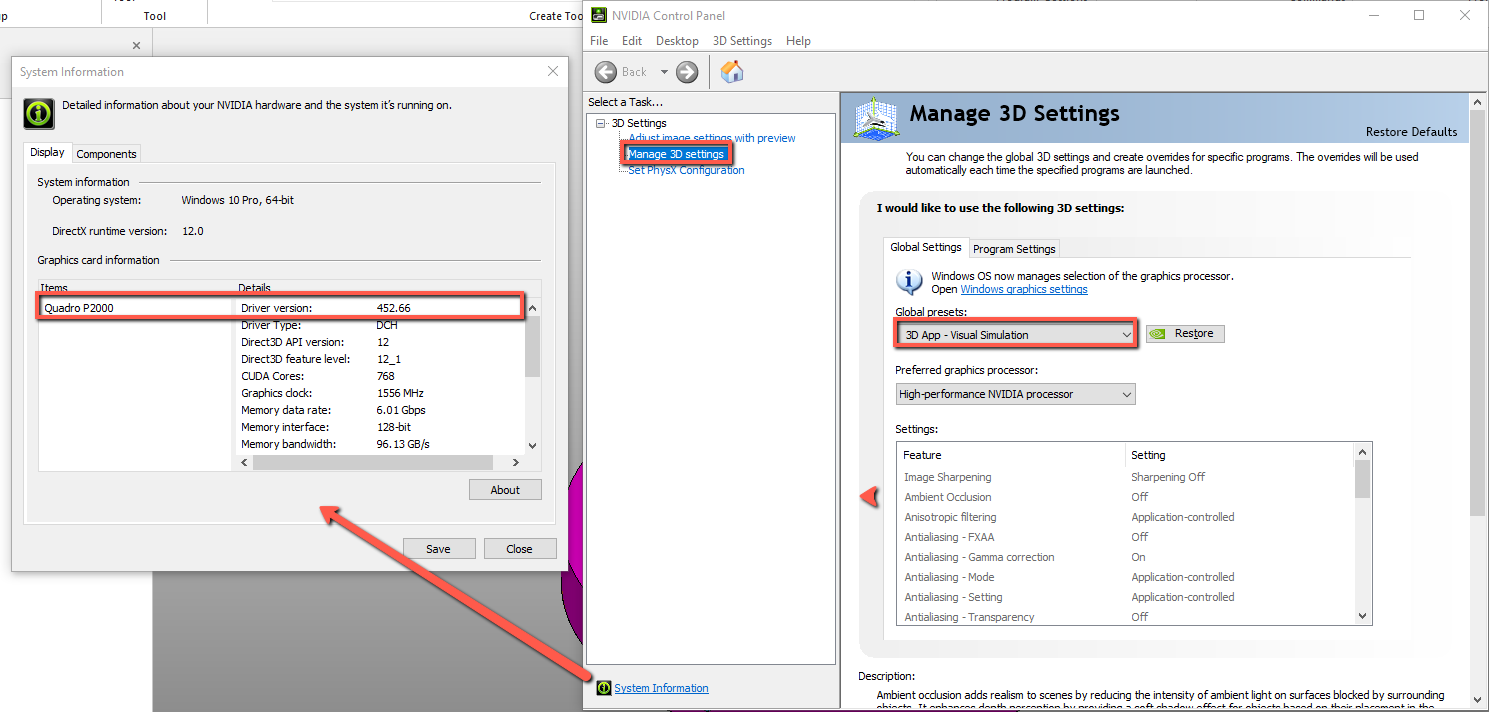Maximize the NVIDIA Control Panel window

pos(1419,15)
